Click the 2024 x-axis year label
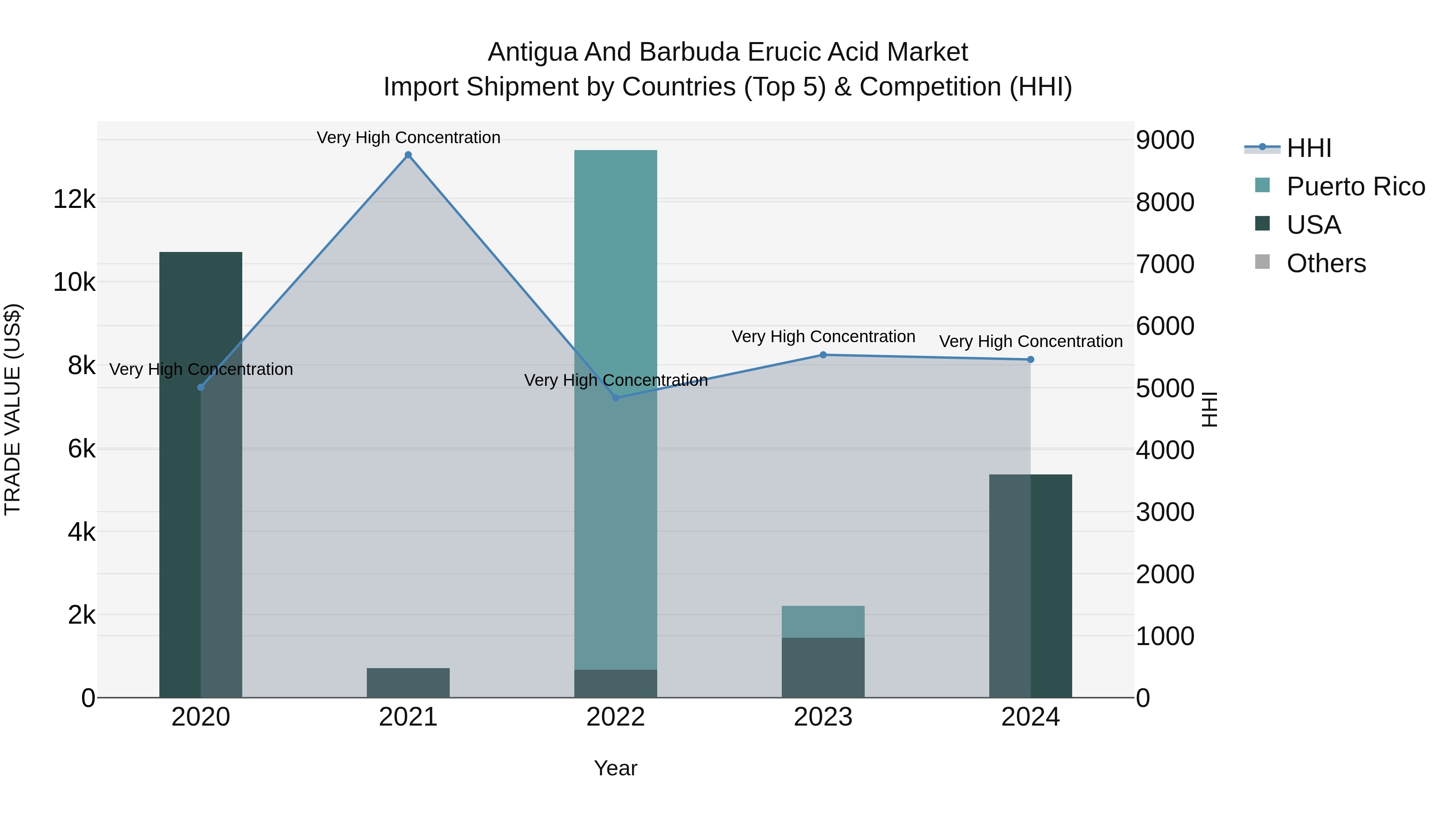This screenshot has width=1456, height=819. click(x=1031, y=717)
